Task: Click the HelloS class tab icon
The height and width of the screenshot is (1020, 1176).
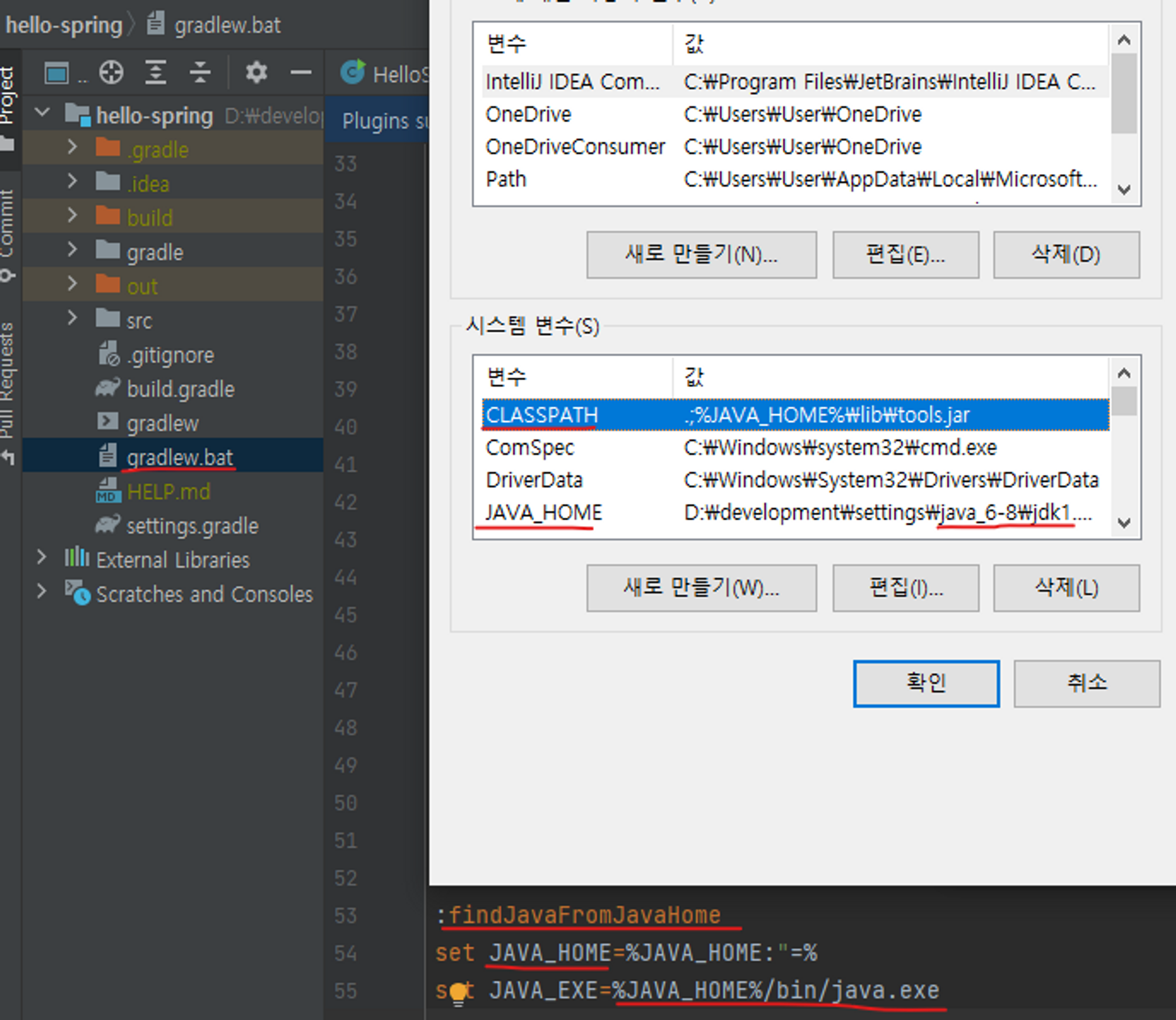Action: pos(353,72)
